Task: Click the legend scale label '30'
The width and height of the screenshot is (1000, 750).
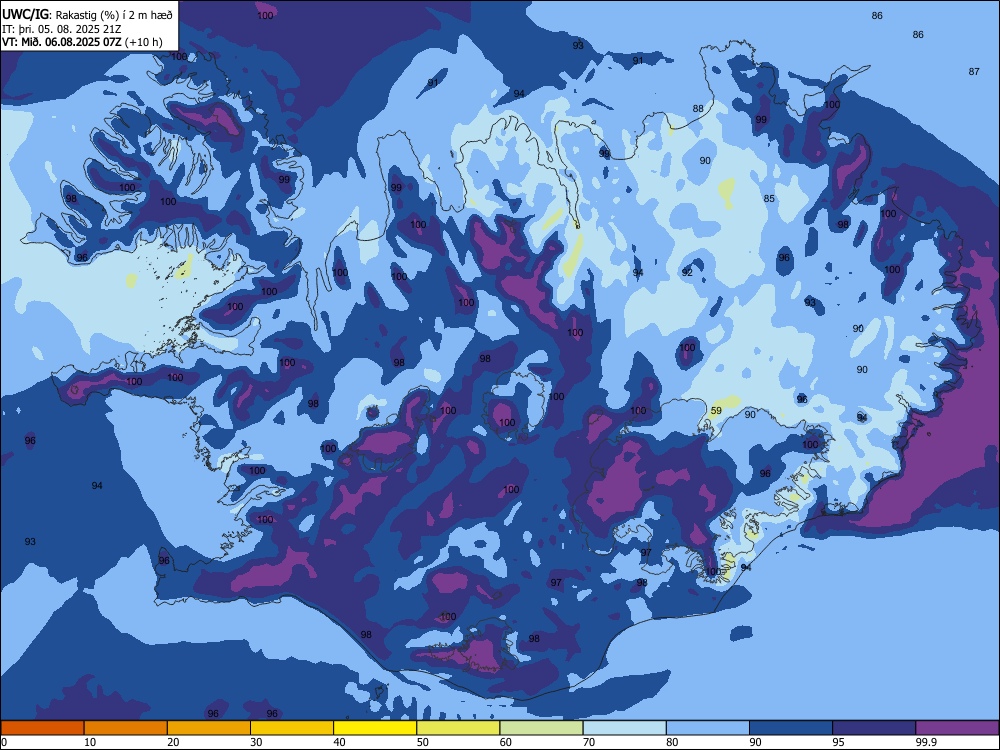Action: (256, 742)
